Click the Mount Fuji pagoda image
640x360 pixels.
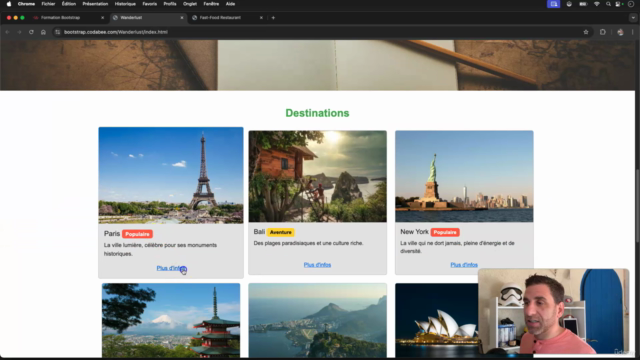click(171, 320)
